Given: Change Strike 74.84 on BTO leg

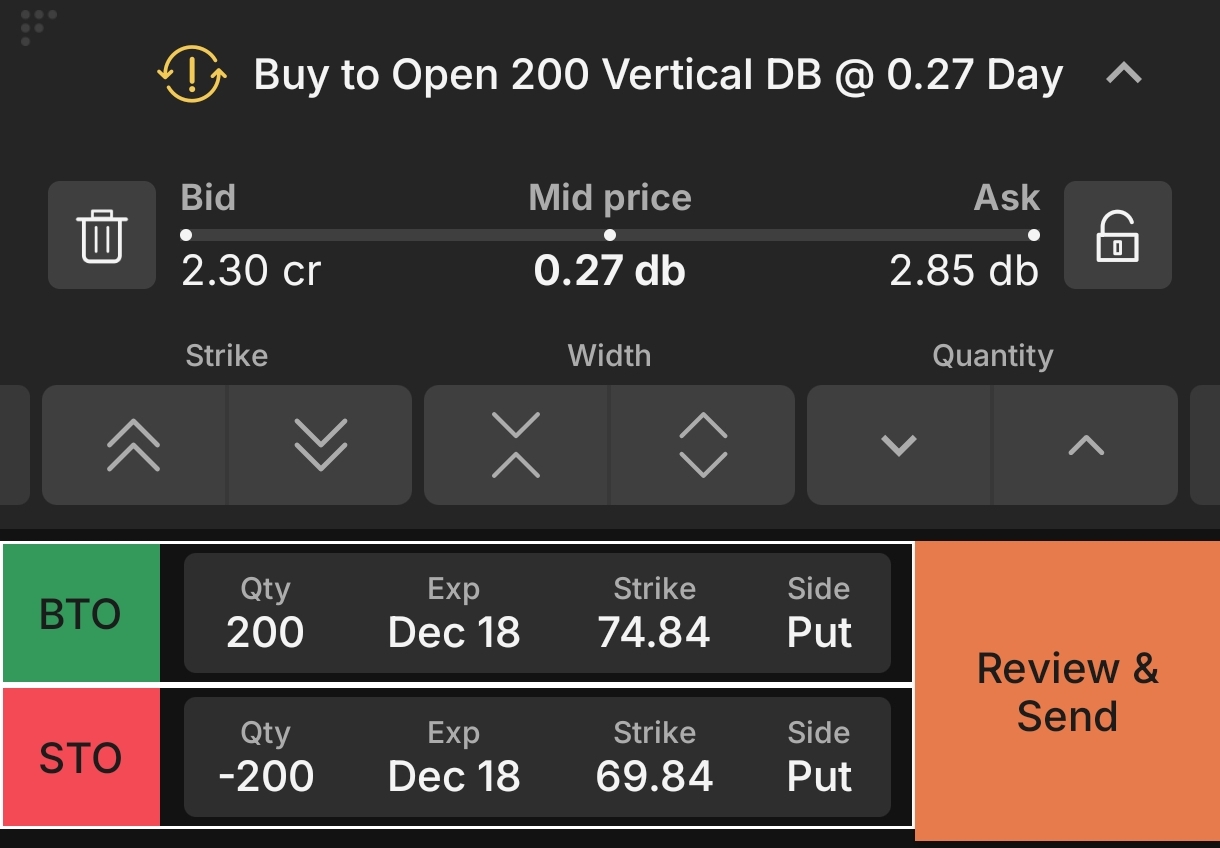Looking at the screenshot, I should tap(654, 614).
